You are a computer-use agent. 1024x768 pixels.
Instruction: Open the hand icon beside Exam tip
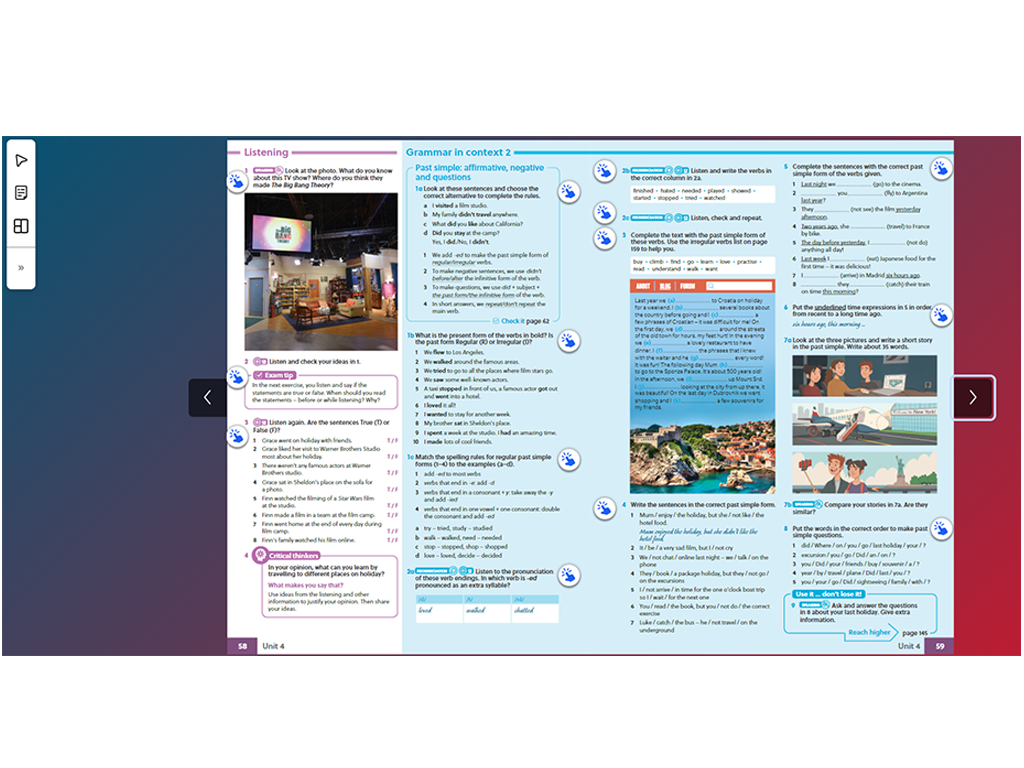pos(236,377)
